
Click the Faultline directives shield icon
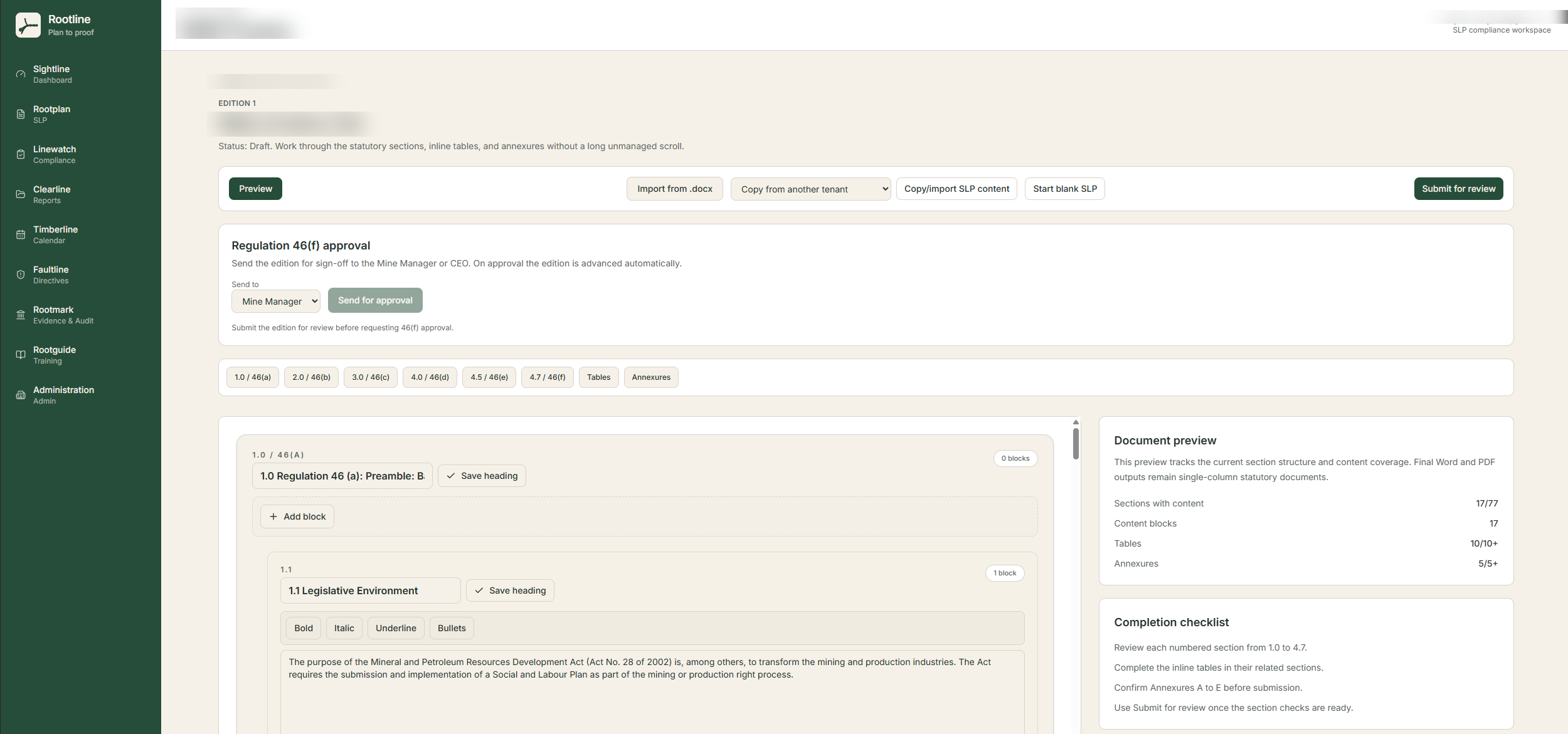pos(21,275)
